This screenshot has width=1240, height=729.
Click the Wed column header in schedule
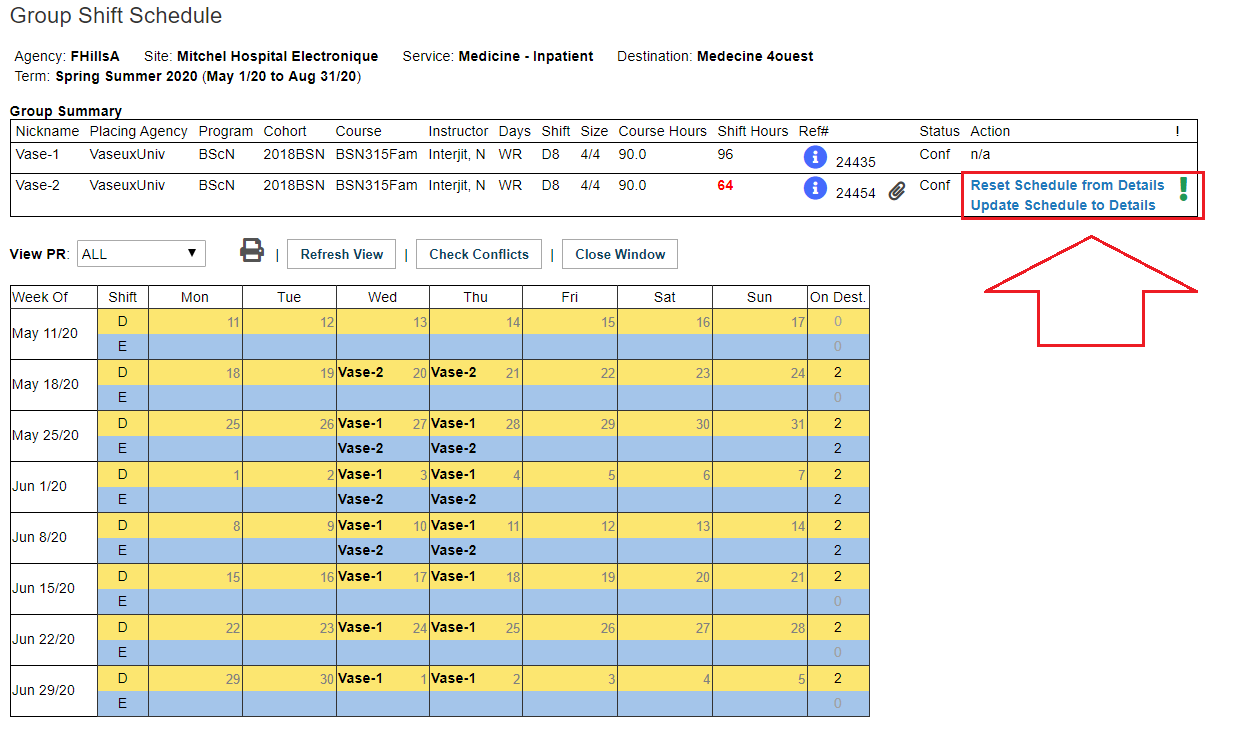[382, 297]
